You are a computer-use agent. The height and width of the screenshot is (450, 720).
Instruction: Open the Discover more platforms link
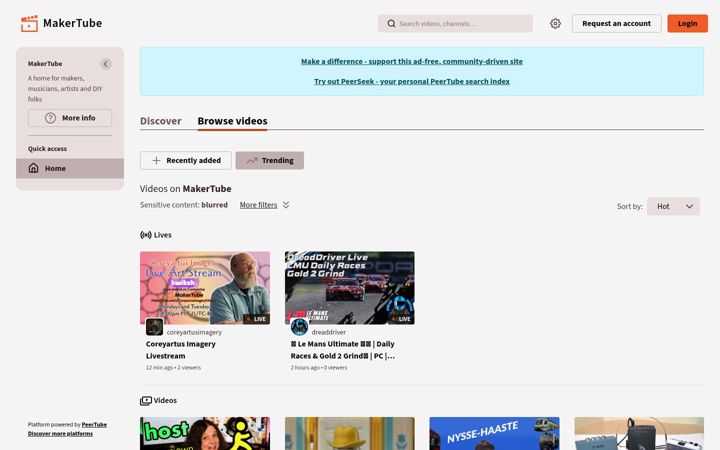point(60,433)
